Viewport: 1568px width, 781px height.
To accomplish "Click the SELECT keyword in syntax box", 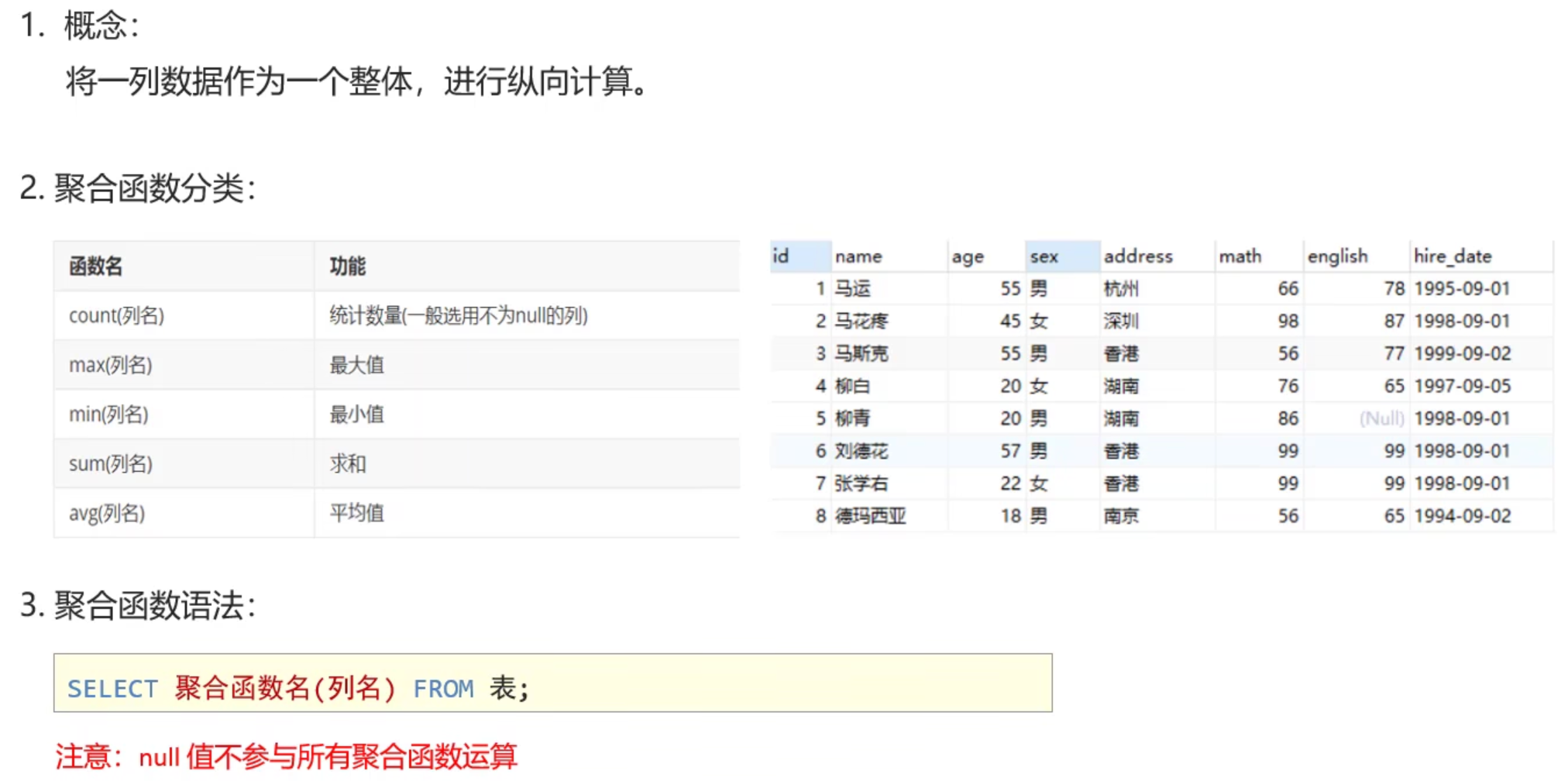I will [112, 689].
